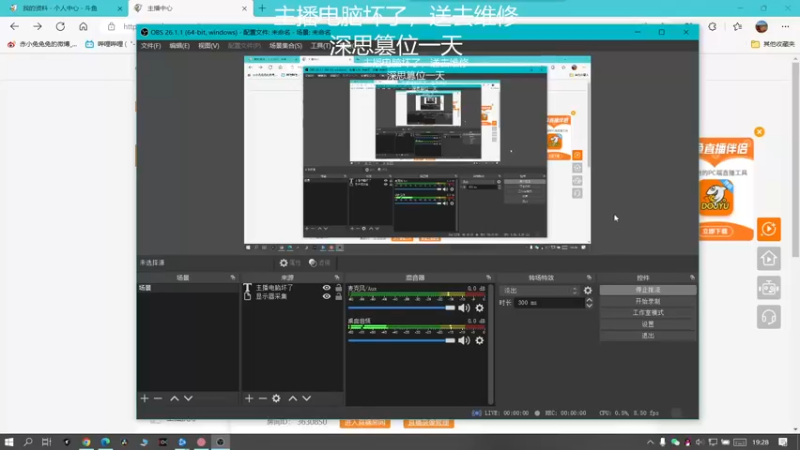
Task: Open 视图(V) menu in OBS
Action: click(x=209, y=46)
